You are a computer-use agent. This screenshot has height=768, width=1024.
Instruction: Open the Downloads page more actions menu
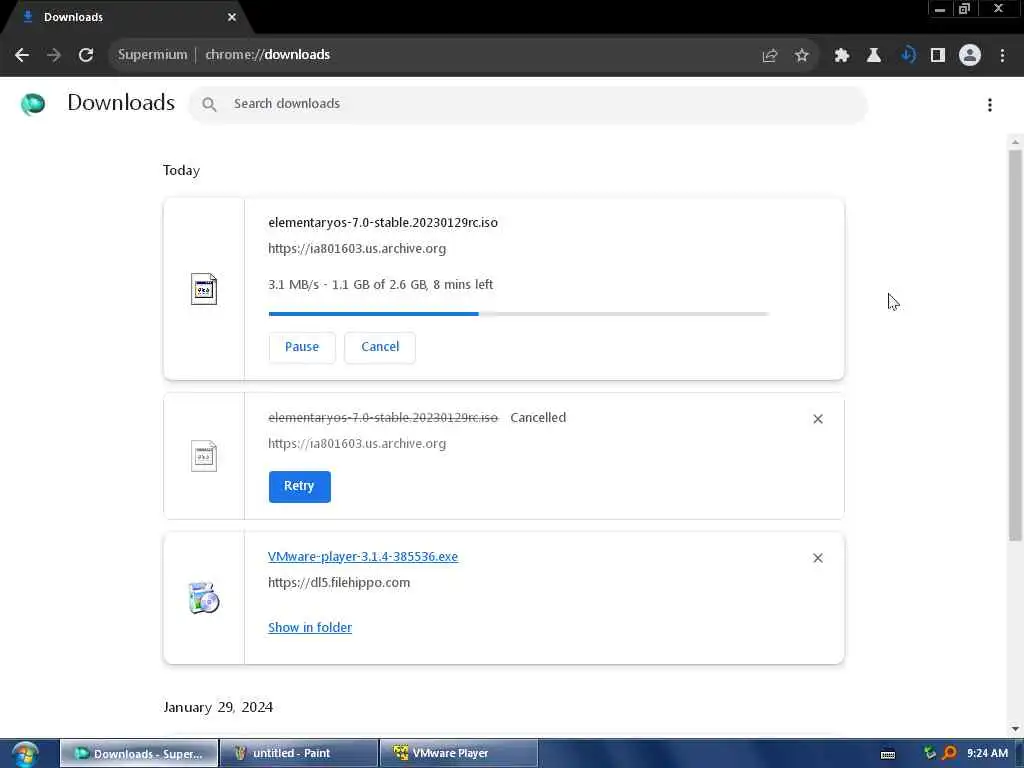(990, 104)
